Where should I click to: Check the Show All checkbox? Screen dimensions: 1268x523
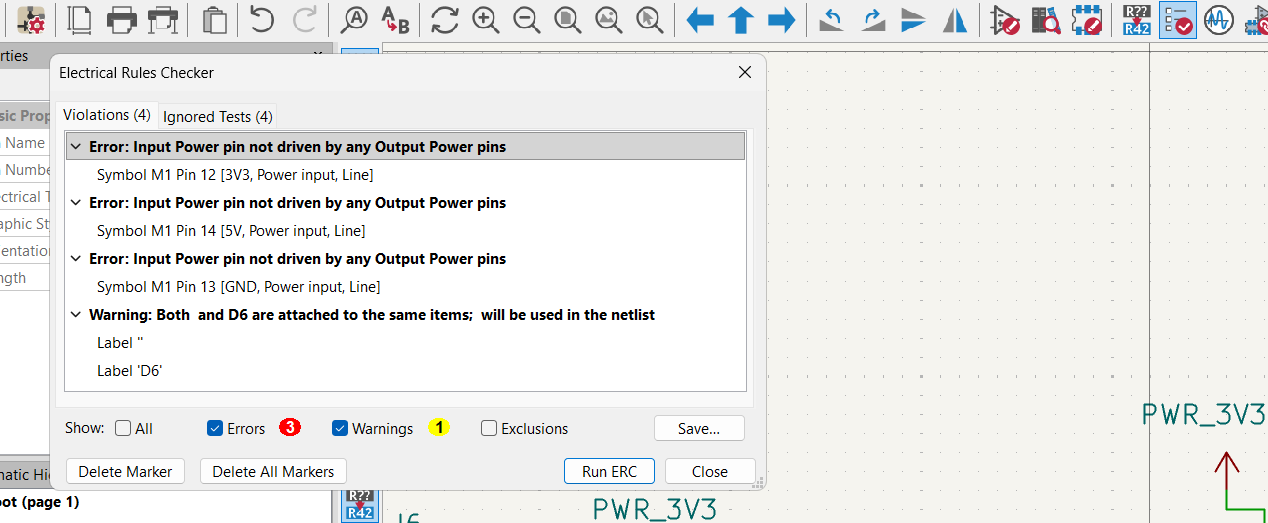[123, 428]
